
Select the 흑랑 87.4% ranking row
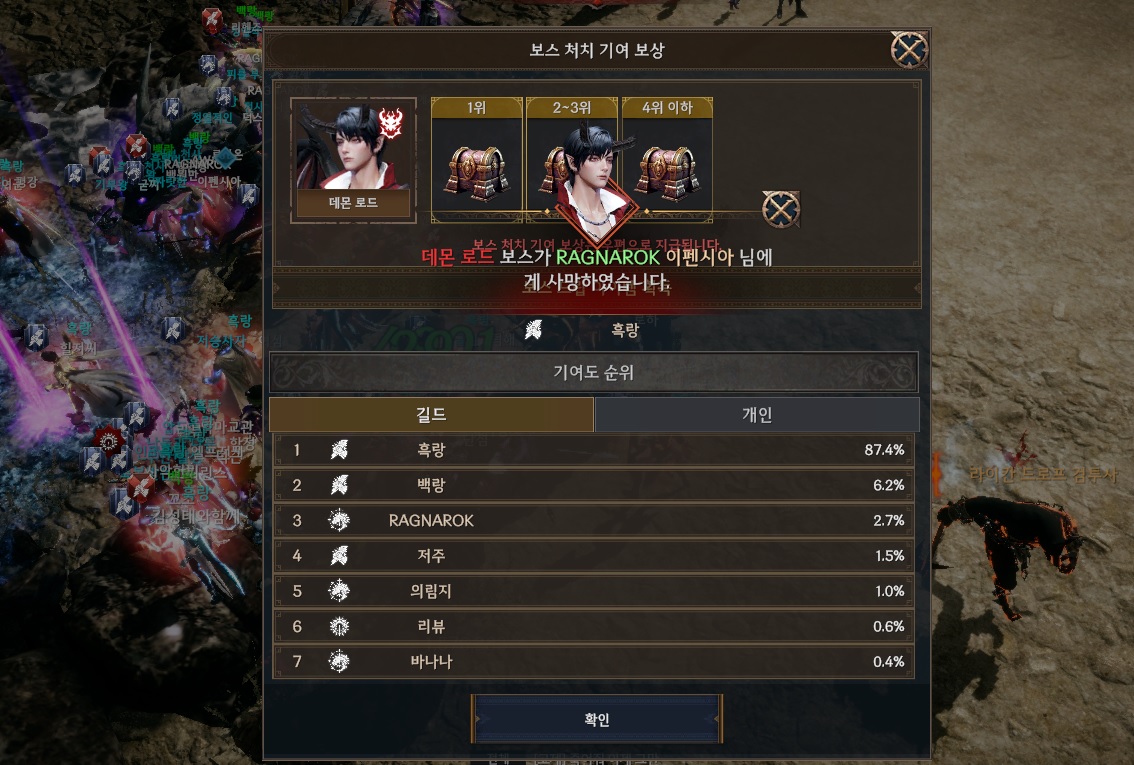[593, 450]
